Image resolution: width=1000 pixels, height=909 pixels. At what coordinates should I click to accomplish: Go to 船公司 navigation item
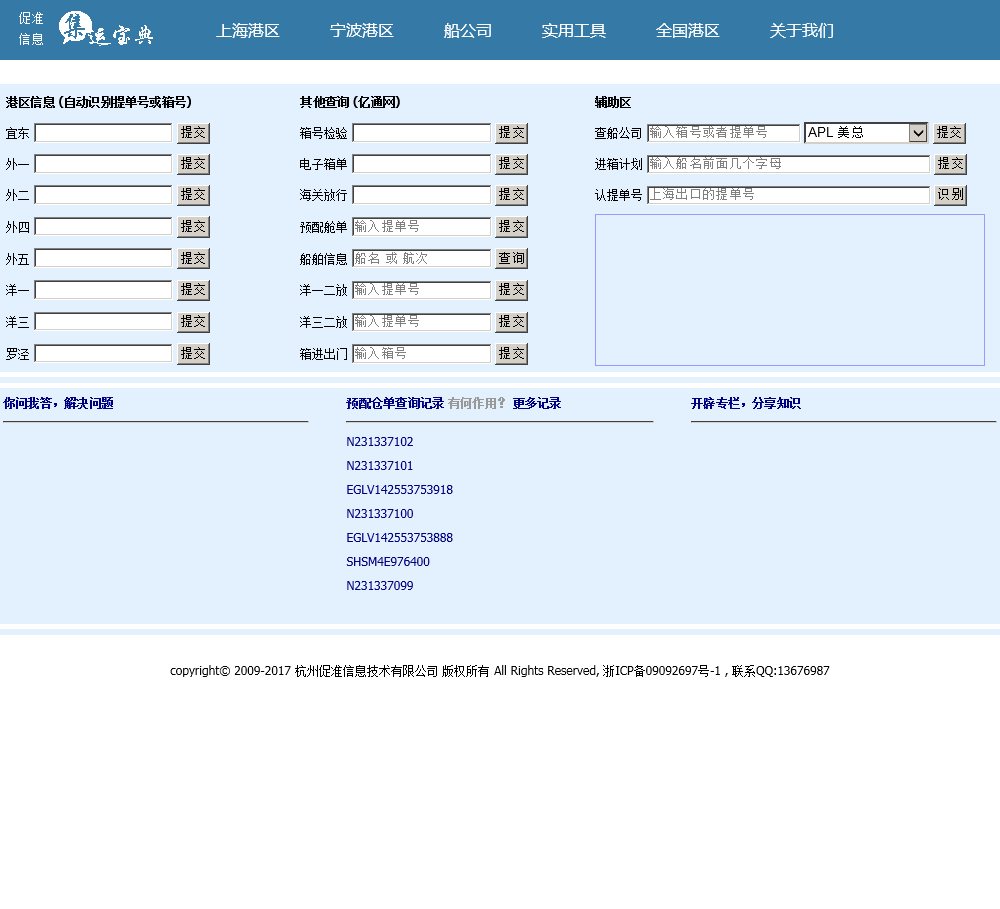(x=468, y=31)
